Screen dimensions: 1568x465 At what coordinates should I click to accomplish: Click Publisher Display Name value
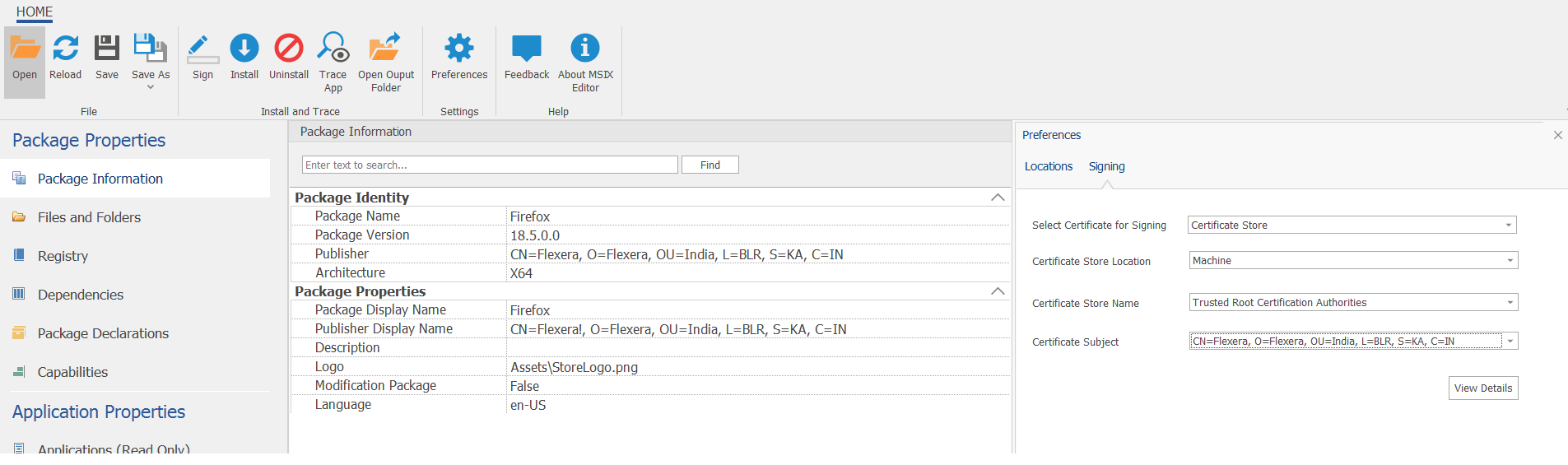coord(758,329)
